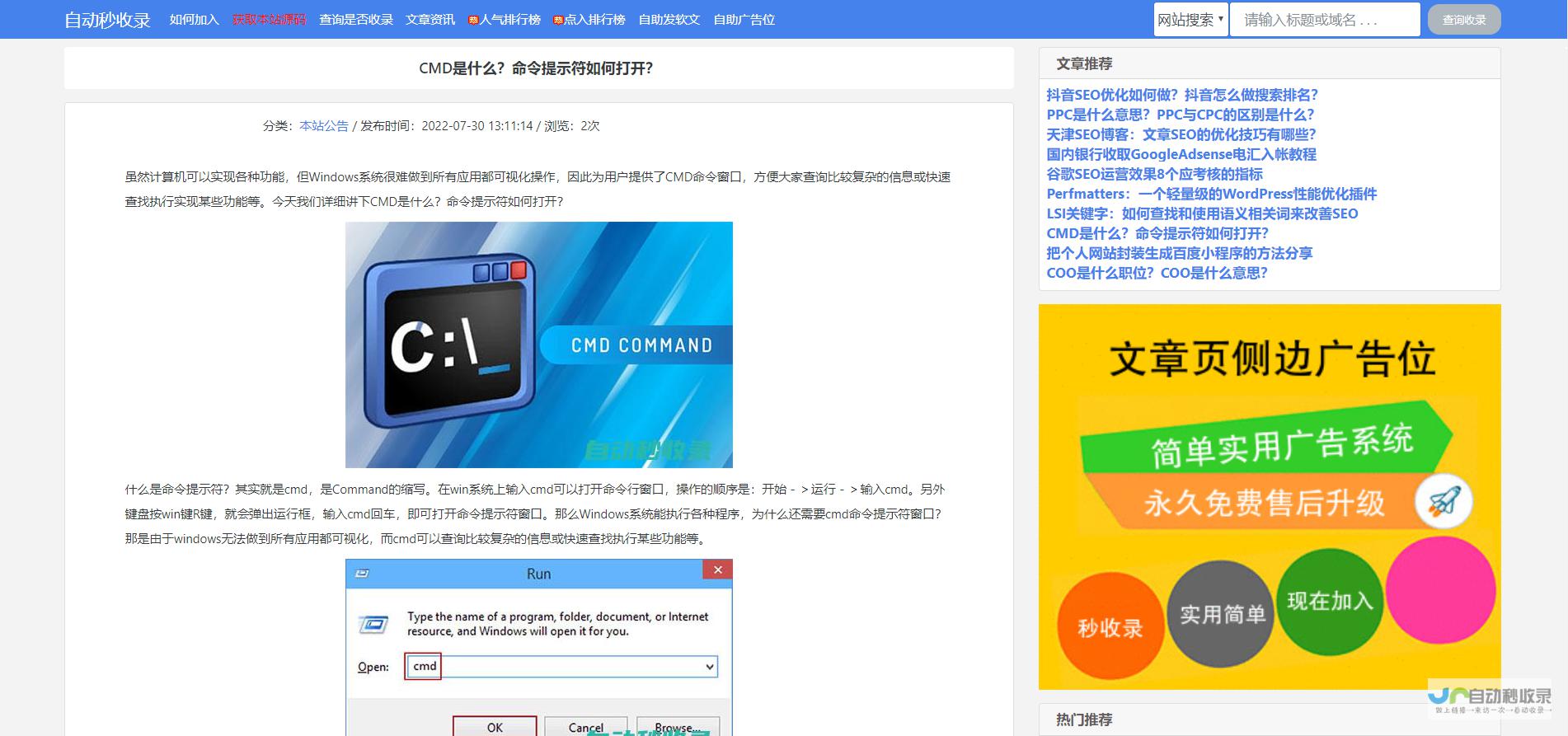The width and height of the screenshot is (1568, 736).
Task: Open the 自助广告位 nav item
Action: pos(744,20)
